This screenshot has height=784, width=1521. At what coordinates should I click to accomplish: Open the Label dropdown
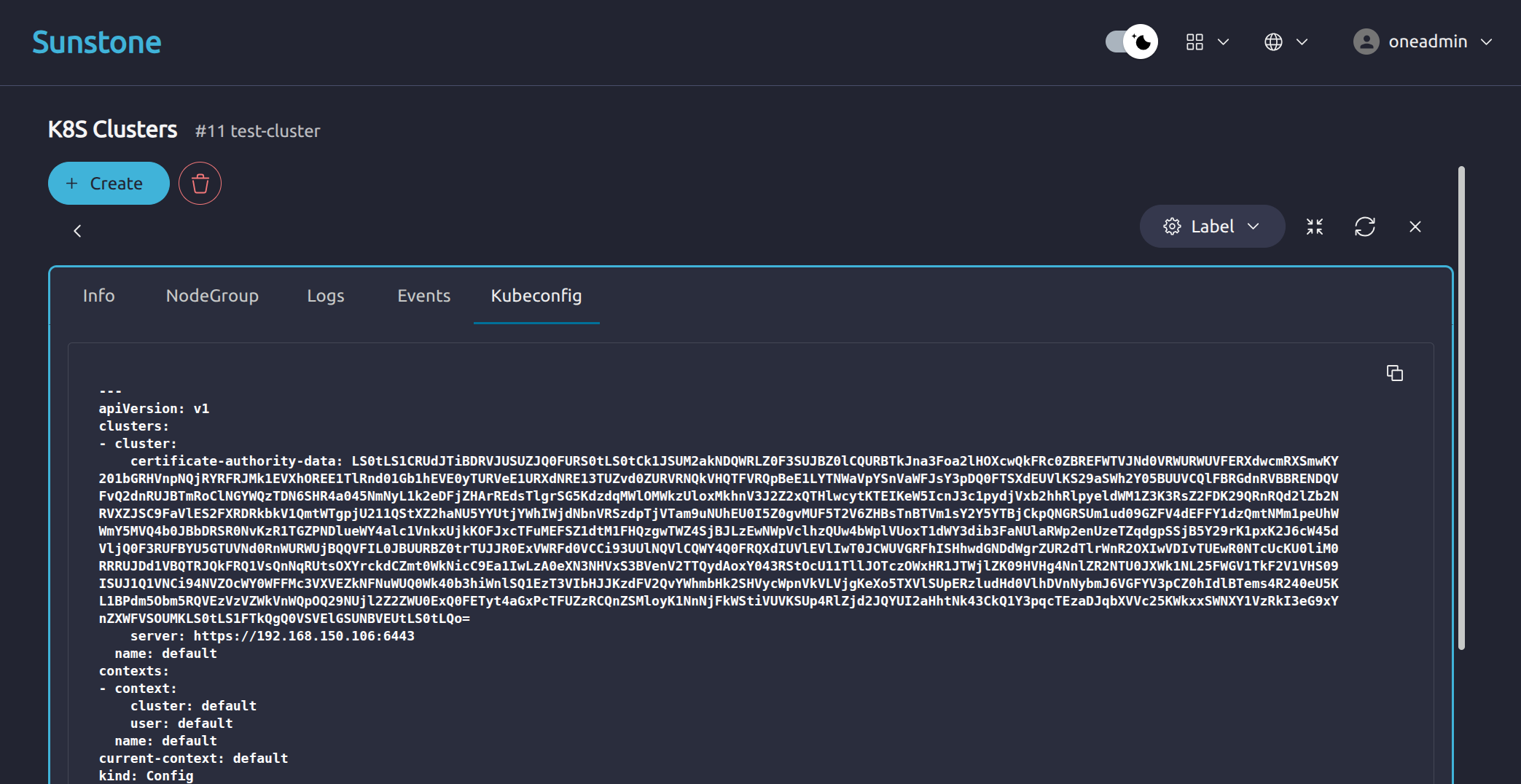[1212, 227]
